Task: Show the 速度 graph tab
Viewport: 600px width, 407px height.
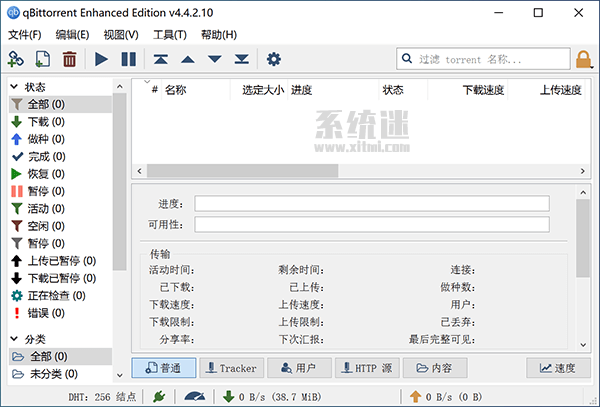Action: (x=558, y=368)
